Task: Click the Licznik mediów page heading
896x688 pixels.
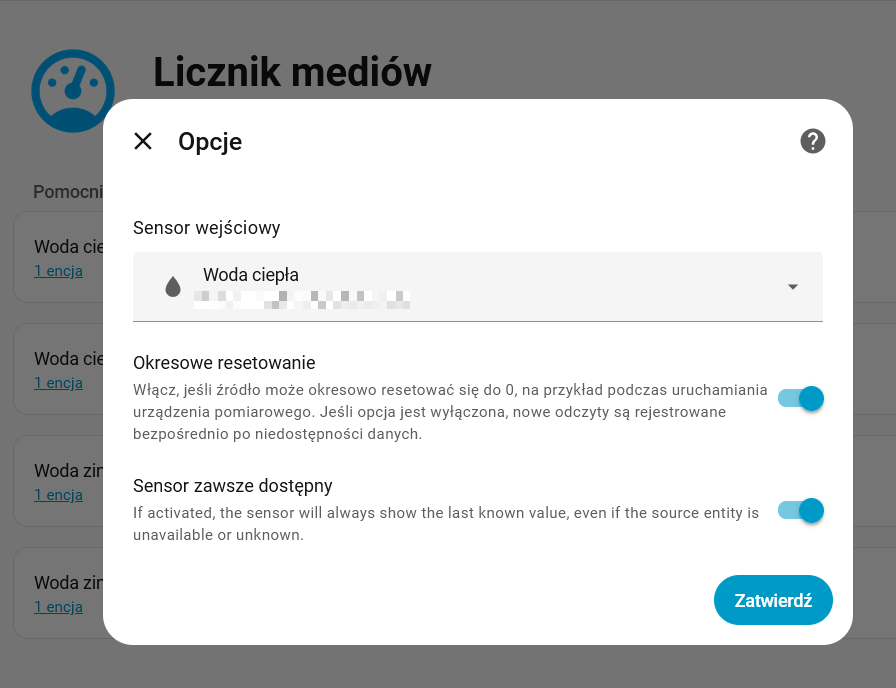Action: (292, 72)
